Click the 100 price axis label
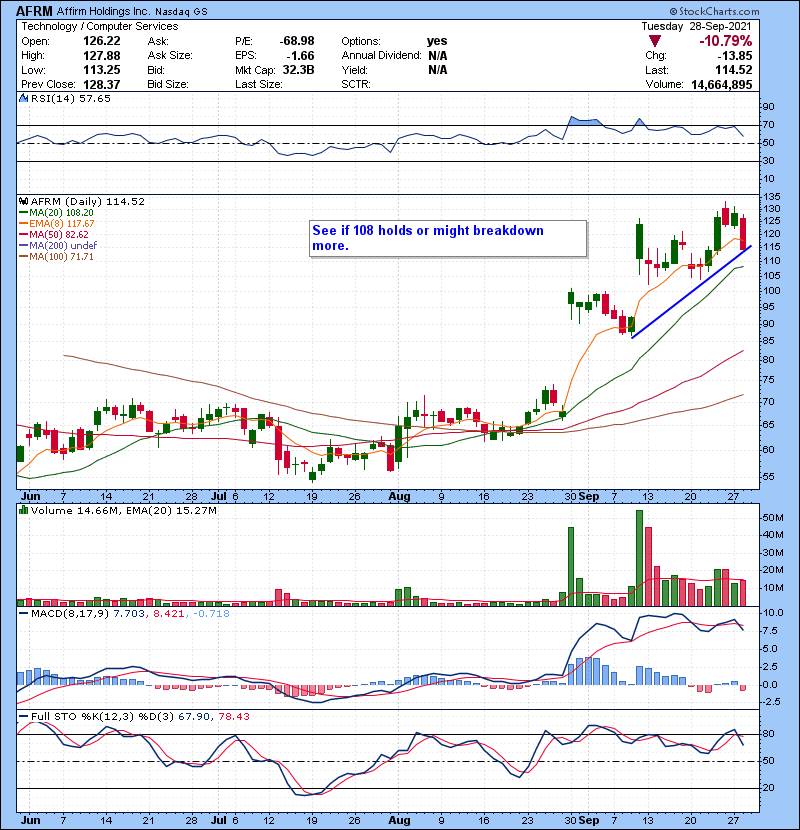The height and width of the screenshot is (830, 800). pyautogui.click(x=771, y=290)
